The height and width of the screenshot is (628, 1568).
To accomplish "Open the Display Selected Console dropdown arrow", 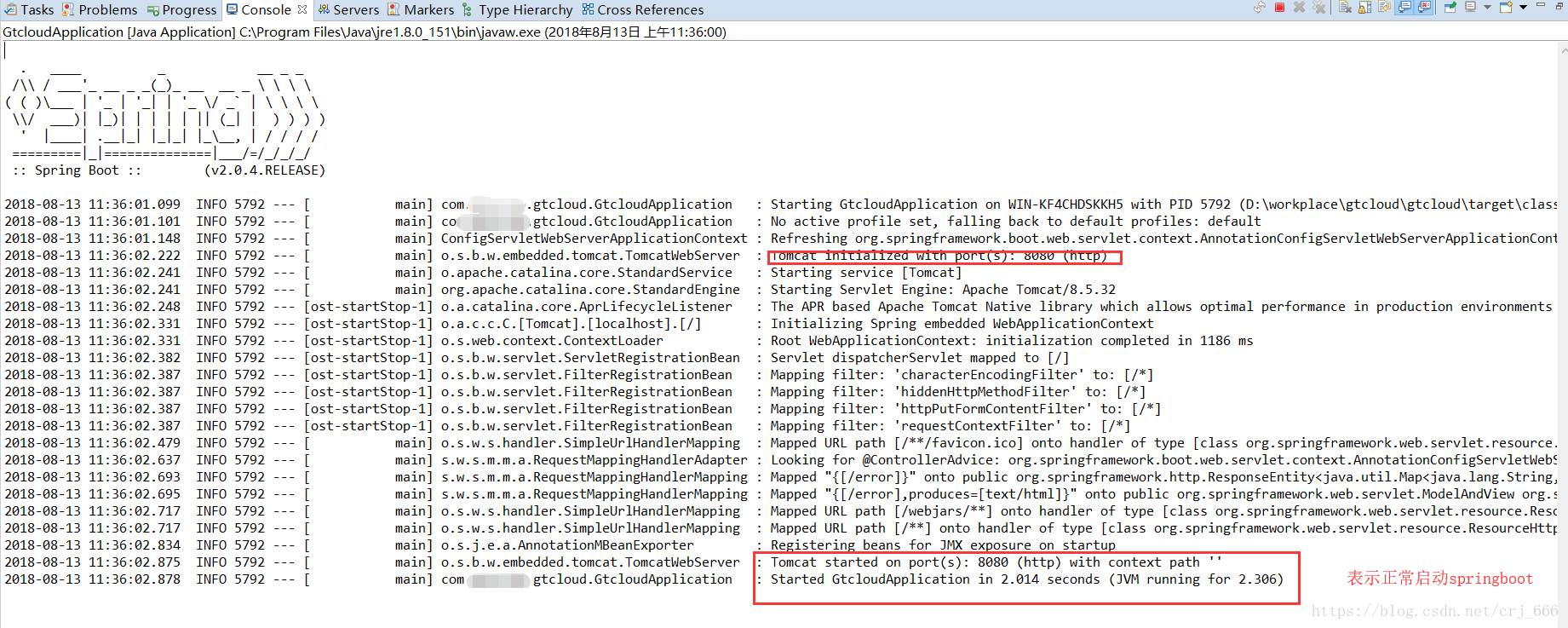I will tap(1487, 7).
